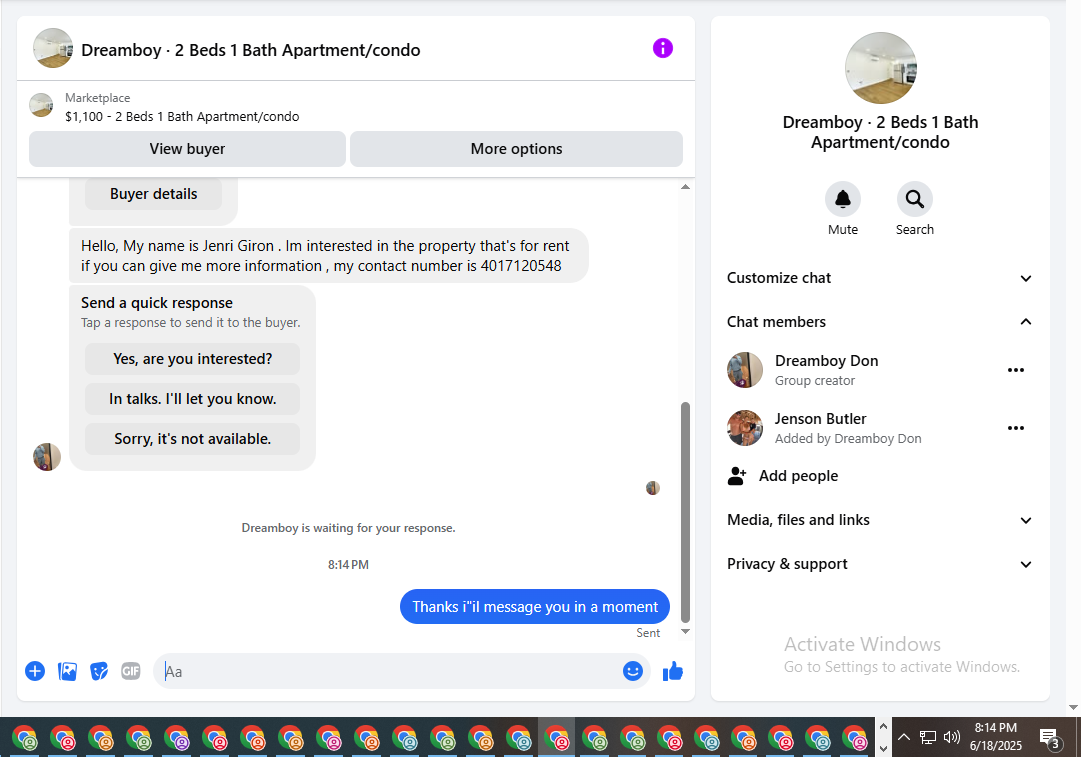Open the taskbar clock showing 6/18/2025
The width and height of the screenshot is (1081, 757).
(996, 737)
